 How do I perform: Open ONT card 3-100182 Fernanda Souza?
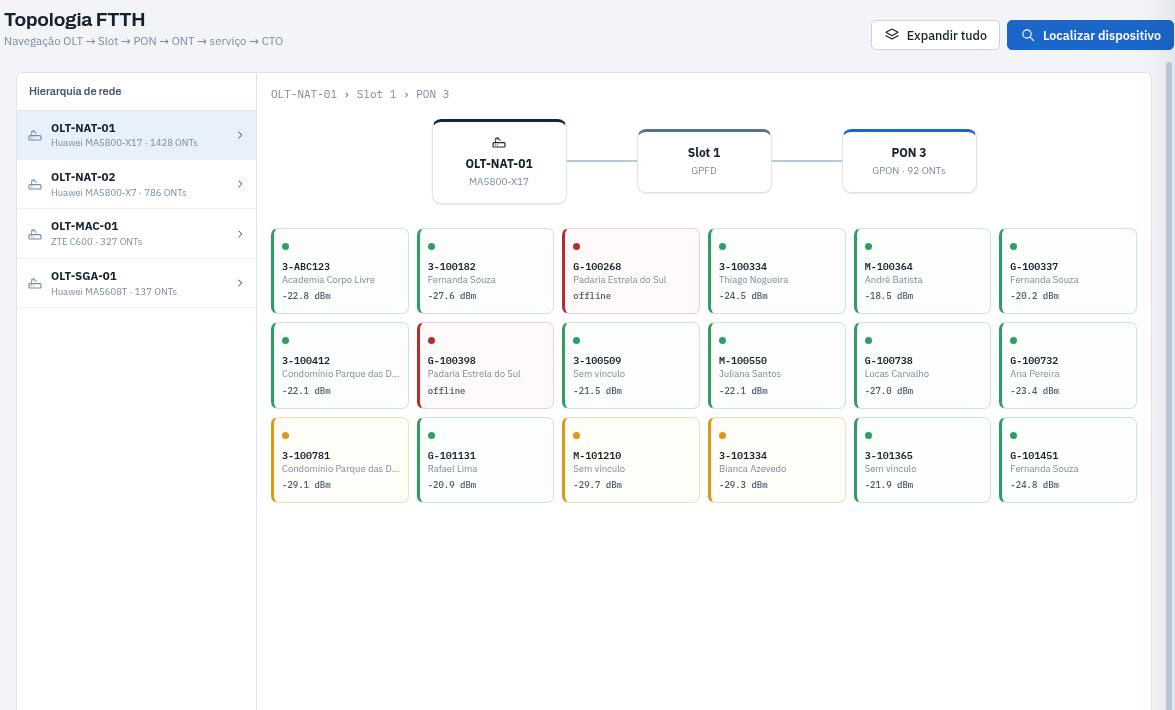point(485,271)
